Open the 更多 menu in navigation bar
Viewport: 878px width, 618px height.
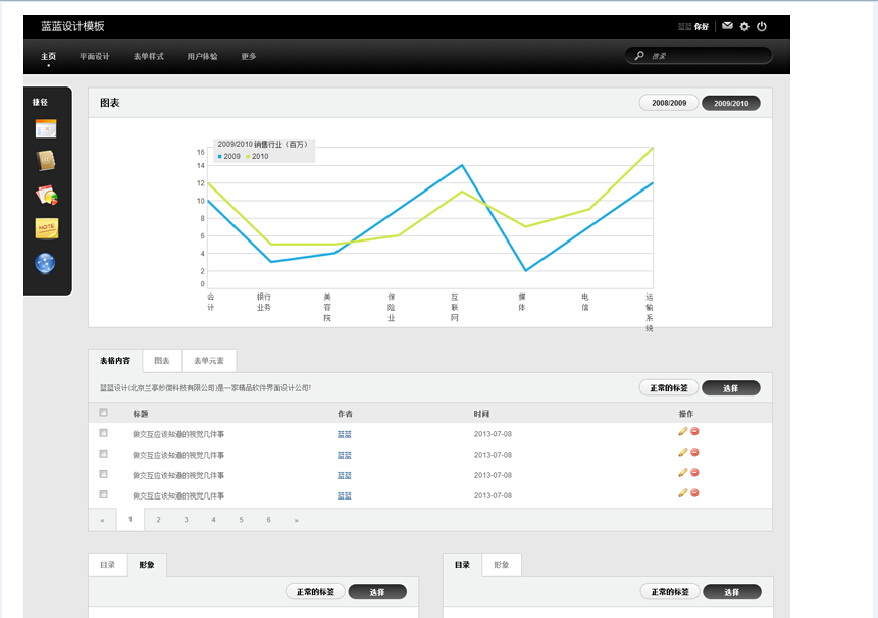coord(249,57)
